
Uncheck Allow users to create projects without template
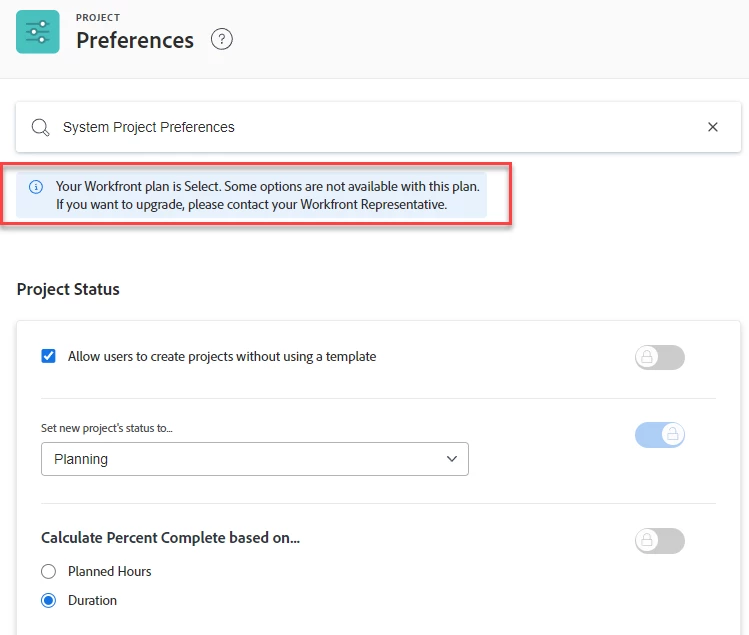coord(48,356)
